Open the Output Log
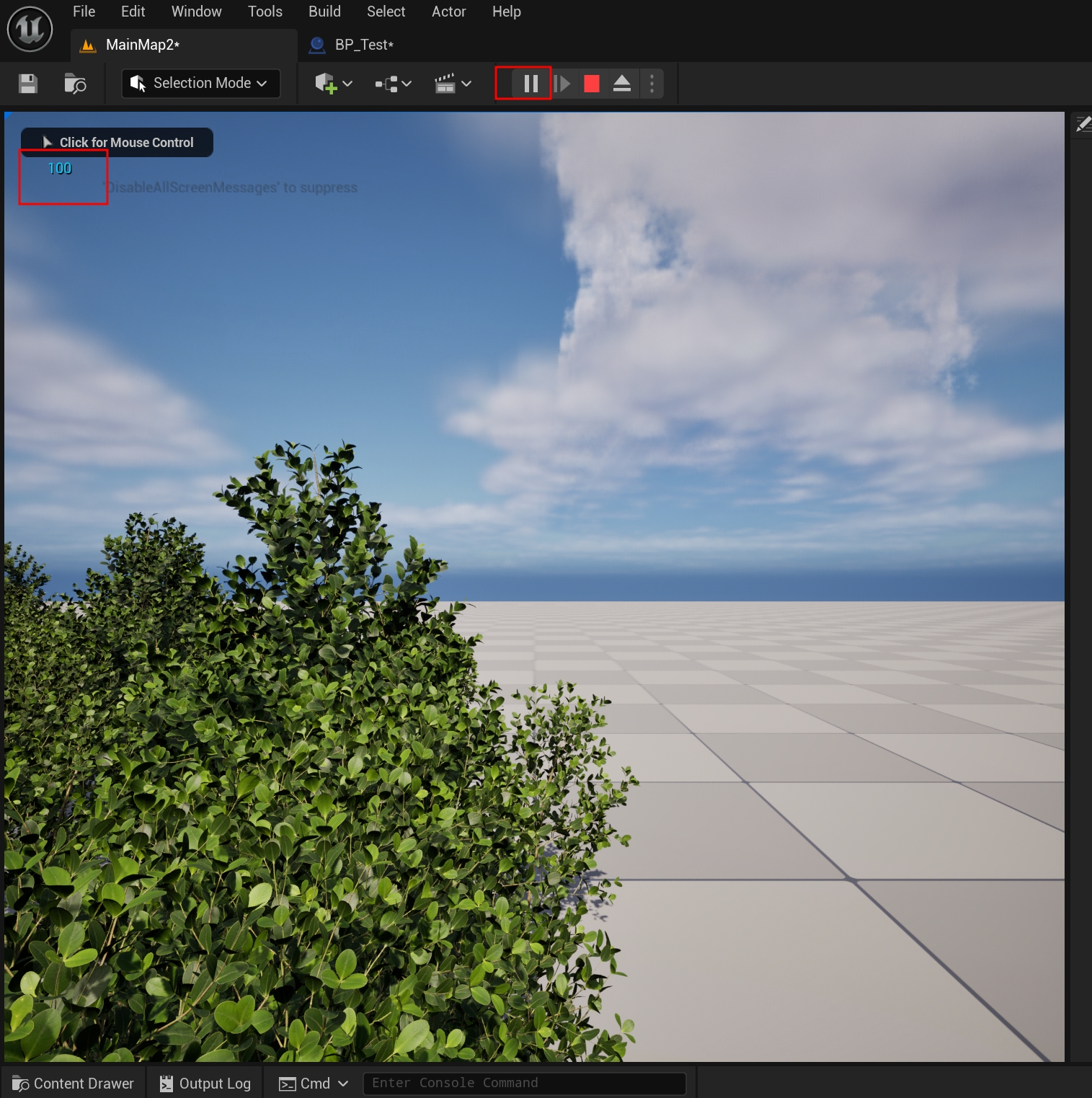The width and height of the screenshot is (1092, 1098). pyautogui.click(x=205, y=1084)
